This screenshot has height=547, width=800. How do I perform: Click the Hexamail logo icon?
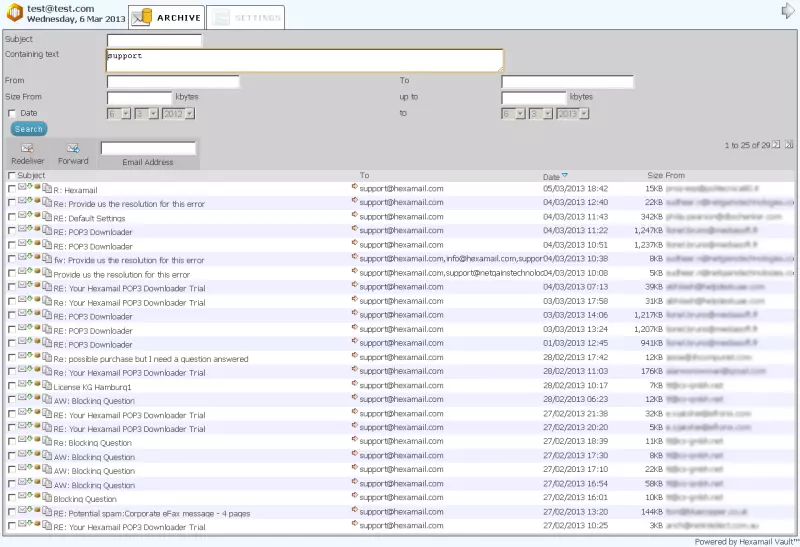pos(14,14)
